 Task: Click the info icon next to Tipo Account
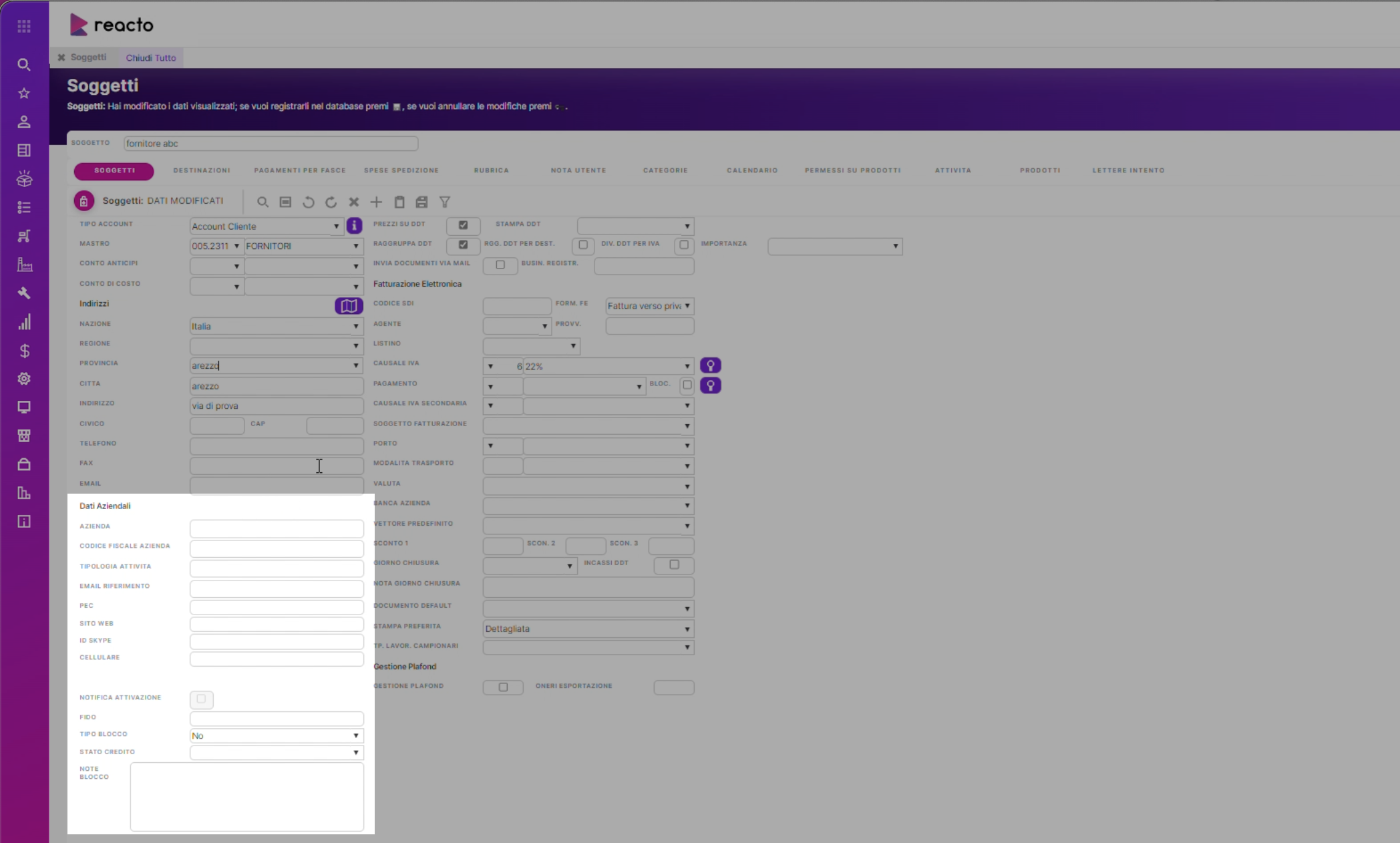(x=354, y=226)
